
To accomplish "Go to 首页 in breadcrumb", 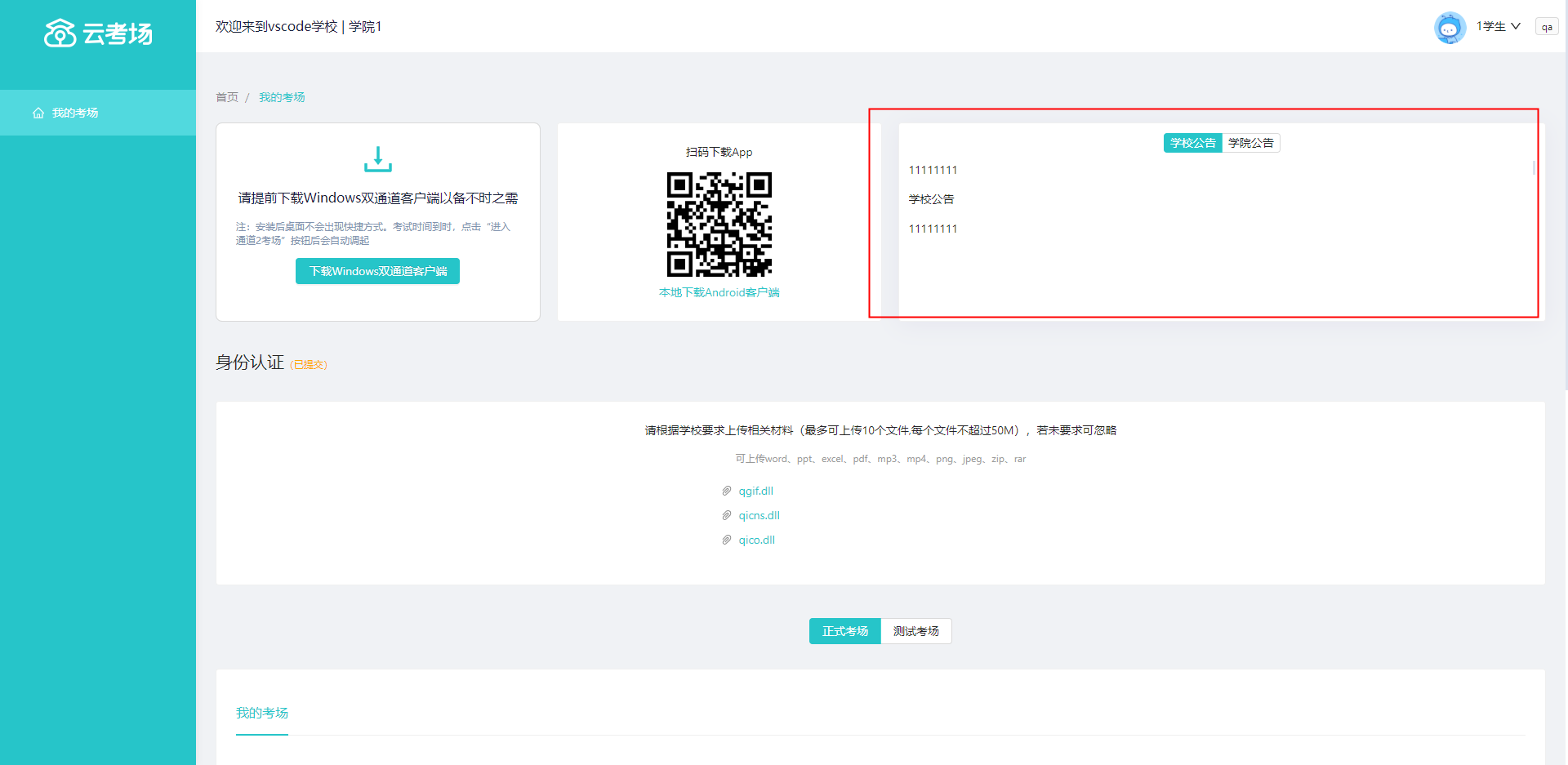I will coord(227,97).
